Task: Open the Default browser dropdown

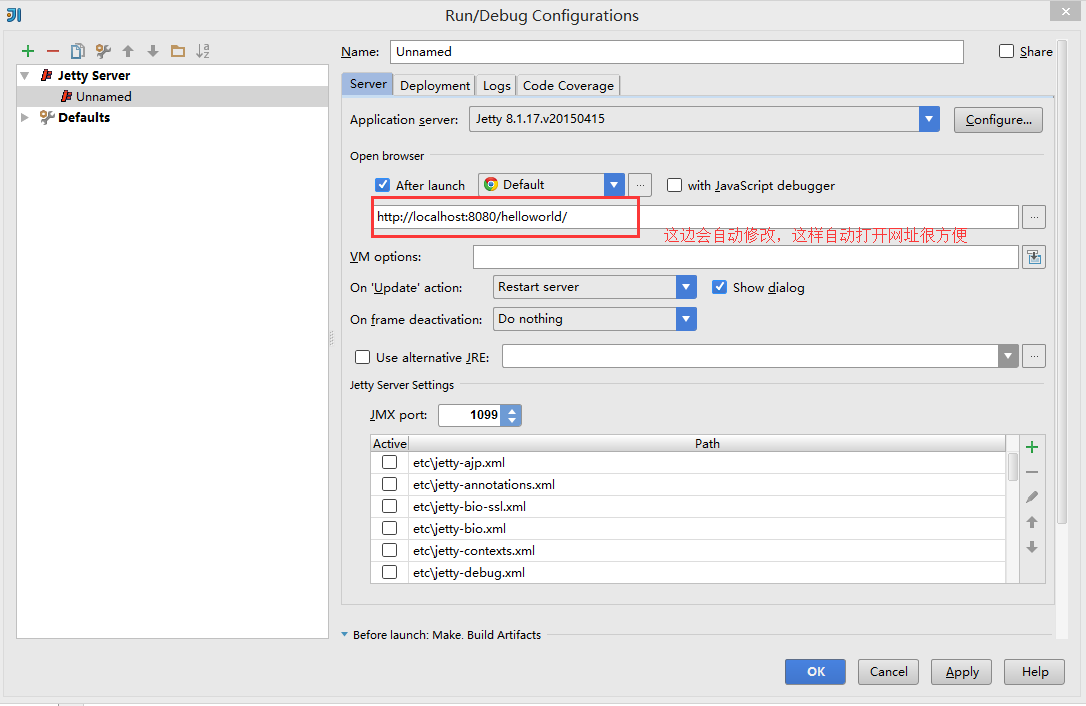Action: 614,185
